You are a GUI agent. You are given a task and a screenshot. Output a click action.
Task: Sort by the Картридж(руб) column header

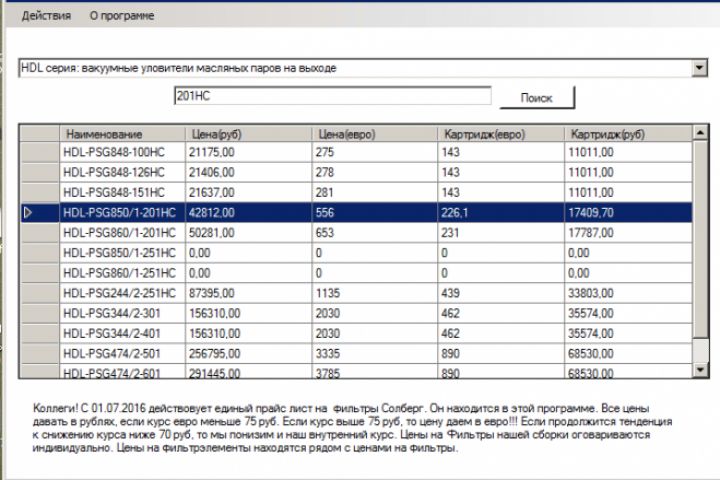click(x=628, y=134)
